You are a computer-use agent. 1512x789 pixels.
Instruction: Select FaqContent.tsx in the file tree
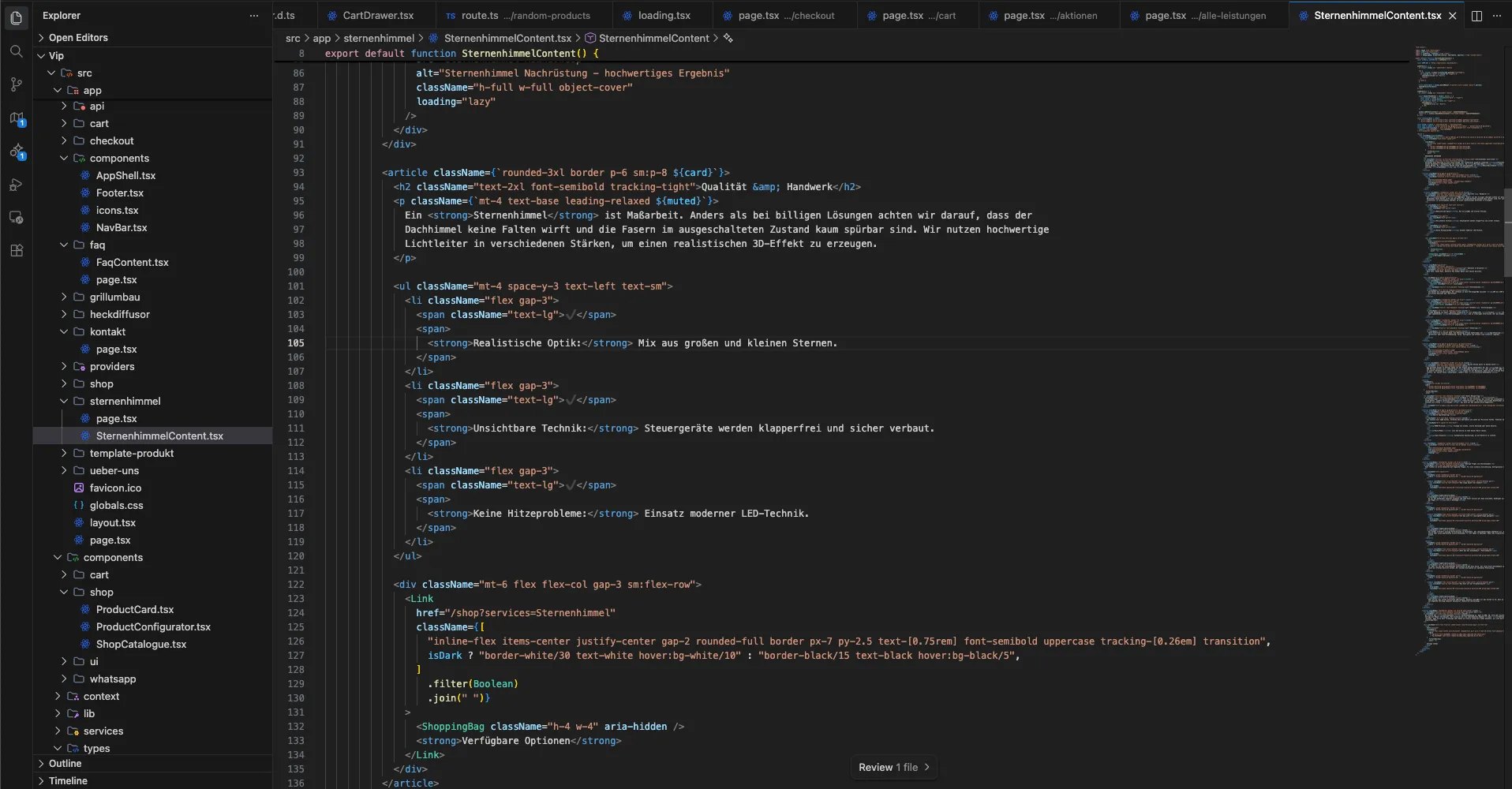pos(132,262)
